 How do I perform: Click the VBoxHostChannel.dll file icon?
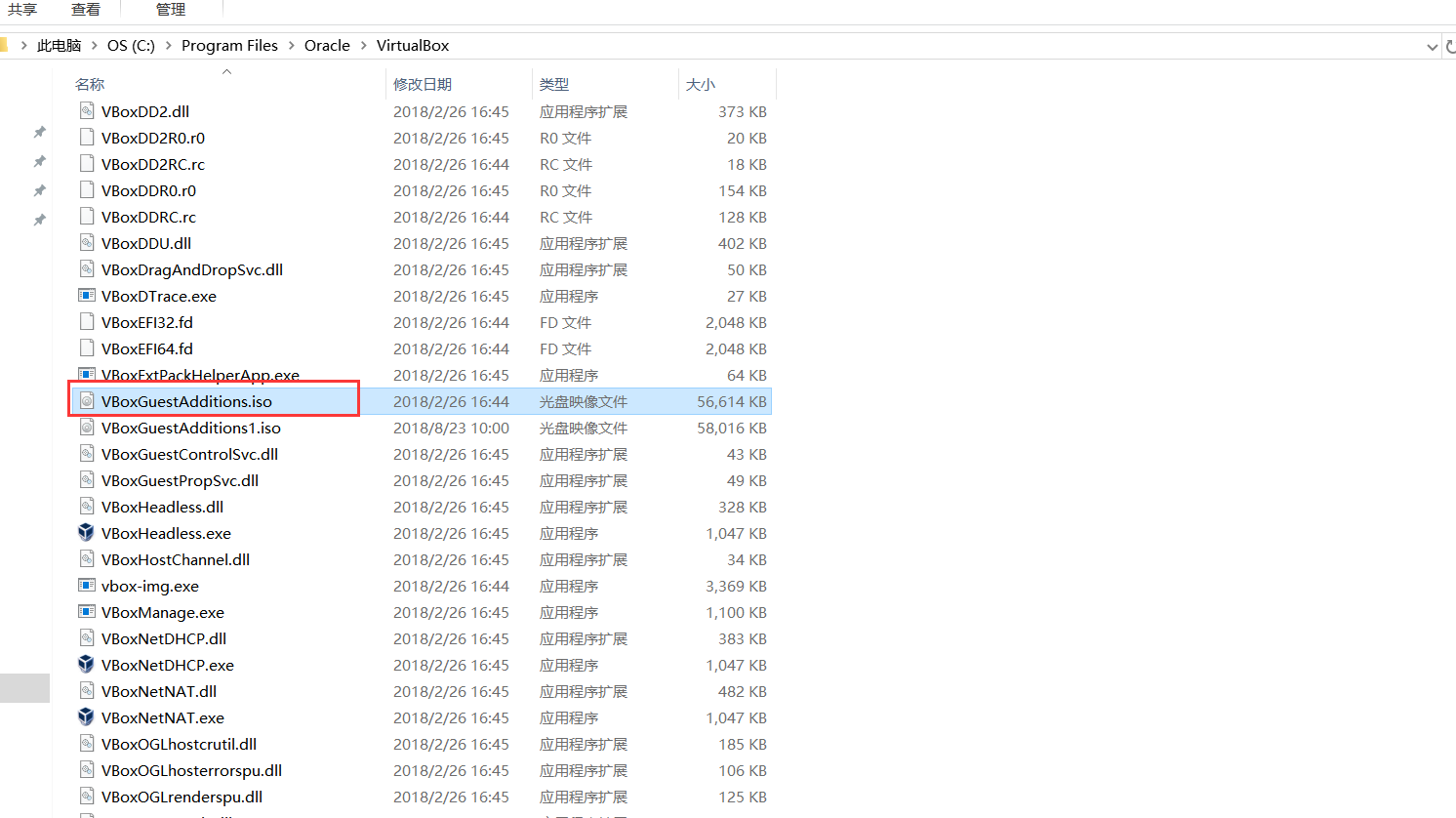click(x=87, y=559)
